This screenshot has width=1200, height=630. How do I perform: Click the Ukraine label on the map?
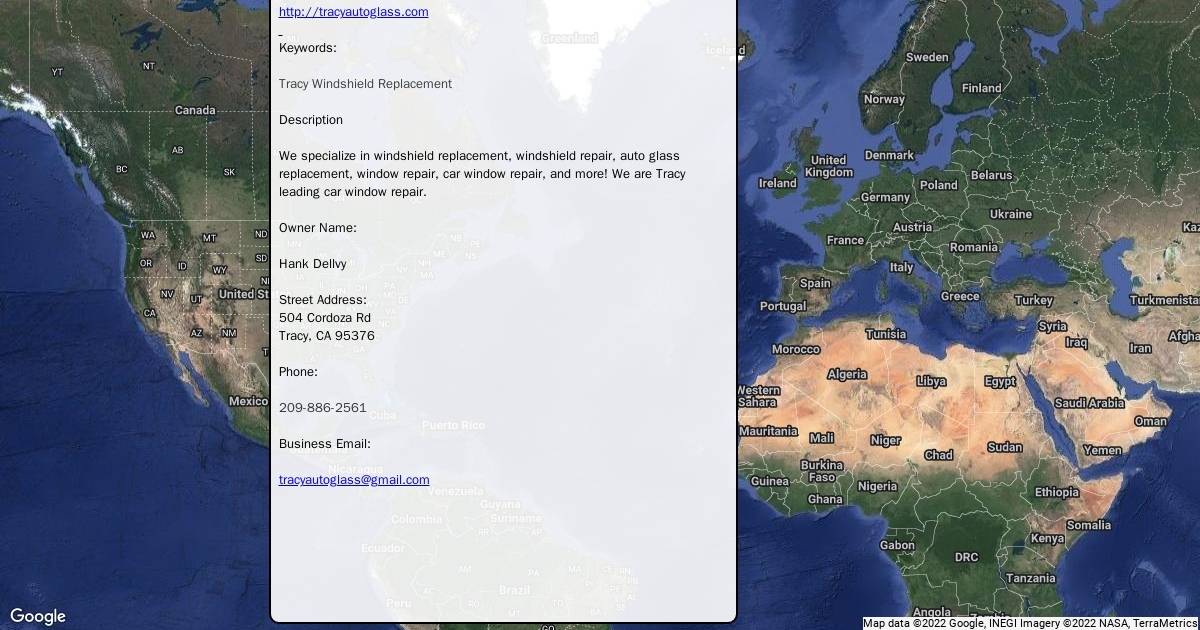(1010, 214)
